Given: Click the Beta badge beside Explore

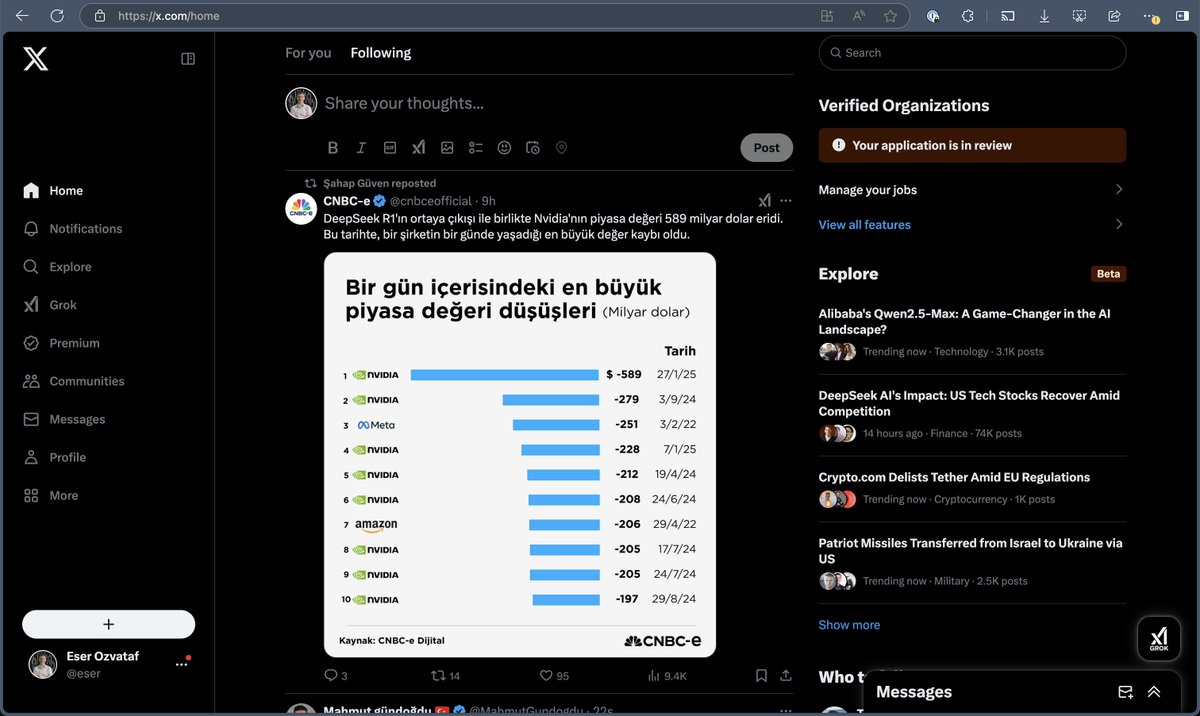Looking at the screenshot, I should [1108, 274].
